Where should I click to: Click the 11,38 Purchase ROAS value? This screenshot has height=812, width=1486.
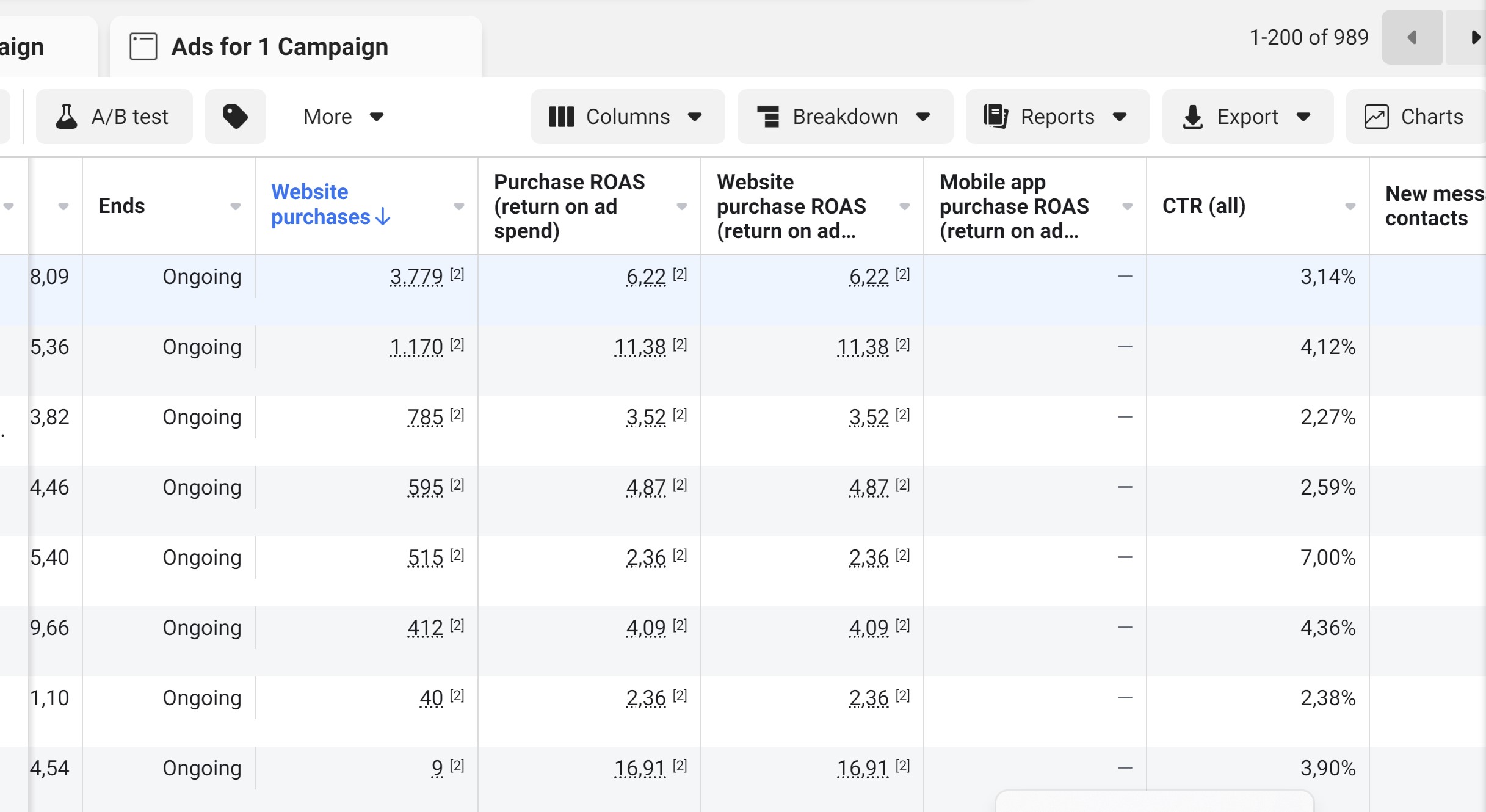click(640, 347)
